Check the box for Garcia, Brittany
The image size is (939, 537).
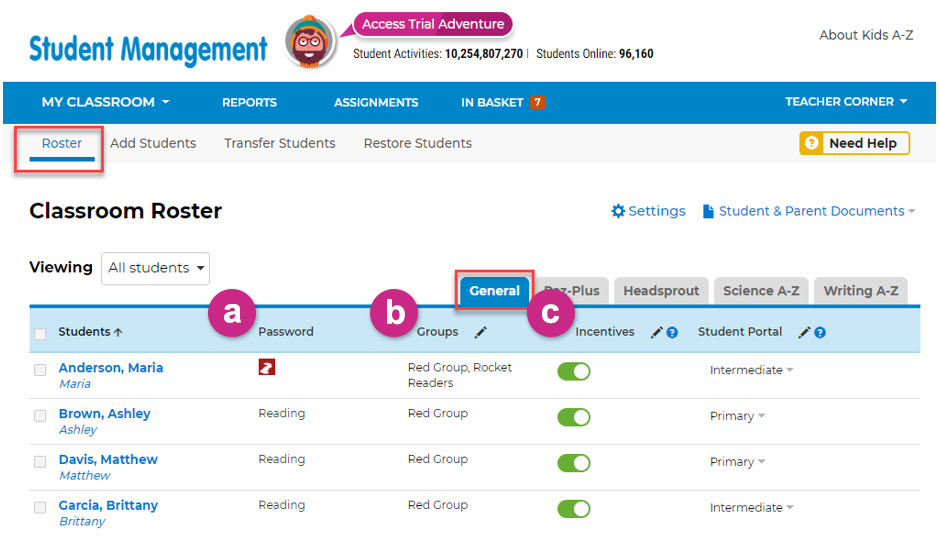pyautogui.click(x=40, y=508)
